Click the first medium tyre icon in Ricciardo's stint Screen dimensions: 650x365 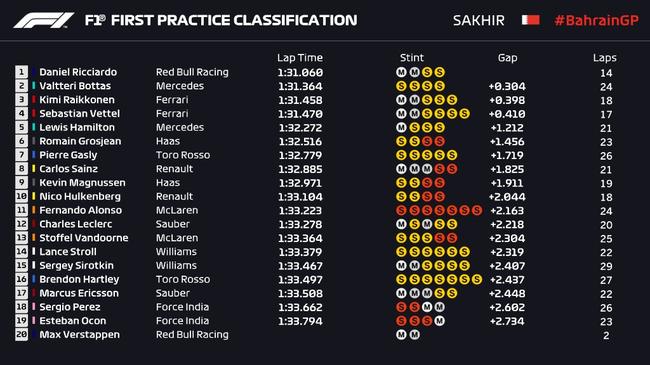click(x=401, y=72)
